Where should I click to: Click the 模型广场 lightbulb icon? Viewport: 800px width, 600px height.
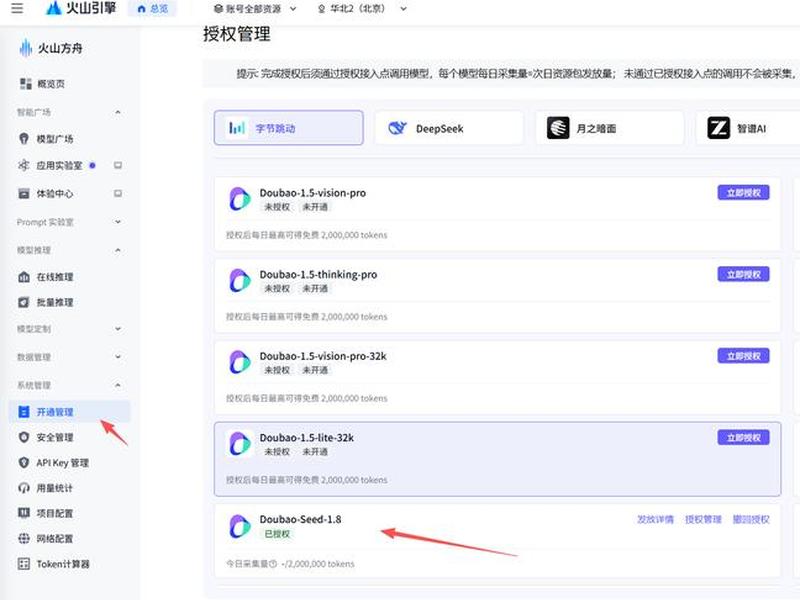click(x=24, y=139)
